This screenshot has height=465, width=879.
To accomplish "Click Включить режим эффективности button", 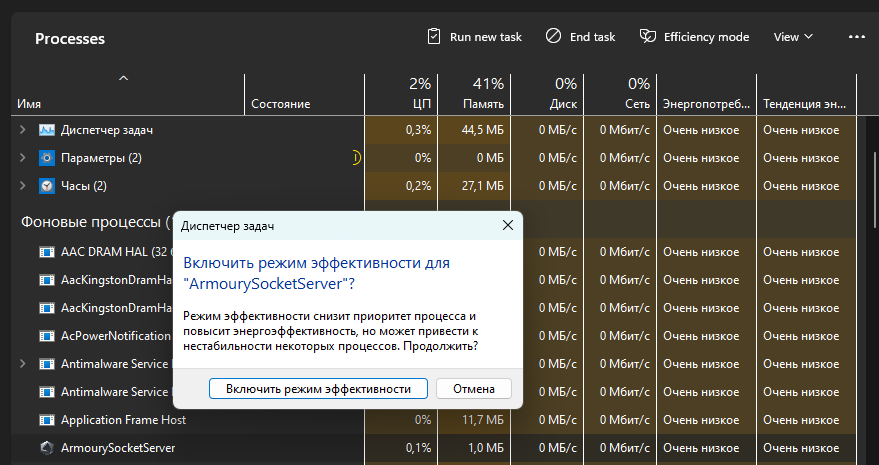I will (x=318, y=389).
